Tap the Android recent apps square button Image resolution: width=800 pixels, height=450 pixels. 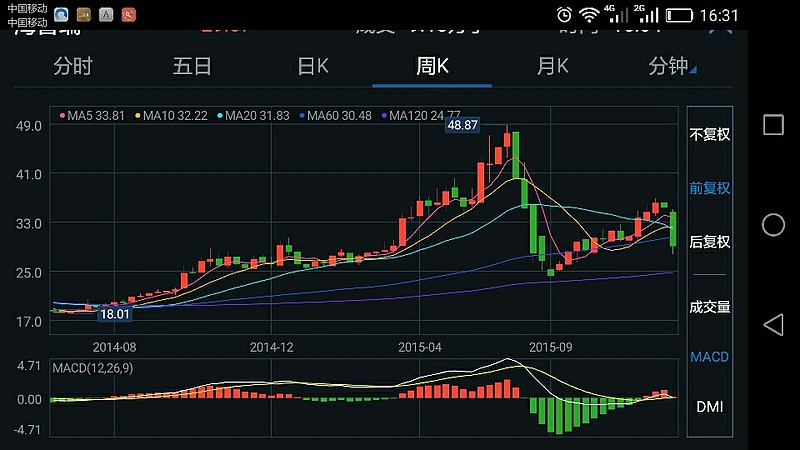pos(773,124)
